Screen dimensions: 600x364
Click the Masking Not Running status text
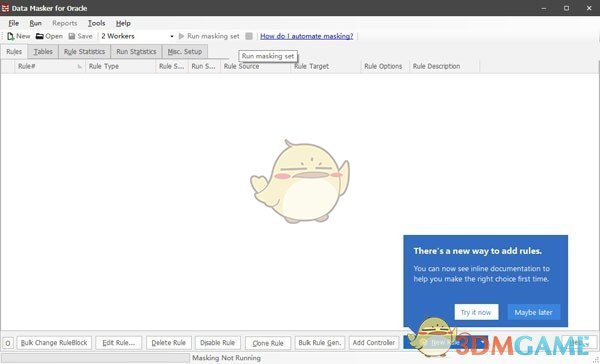tap(227, 358)
